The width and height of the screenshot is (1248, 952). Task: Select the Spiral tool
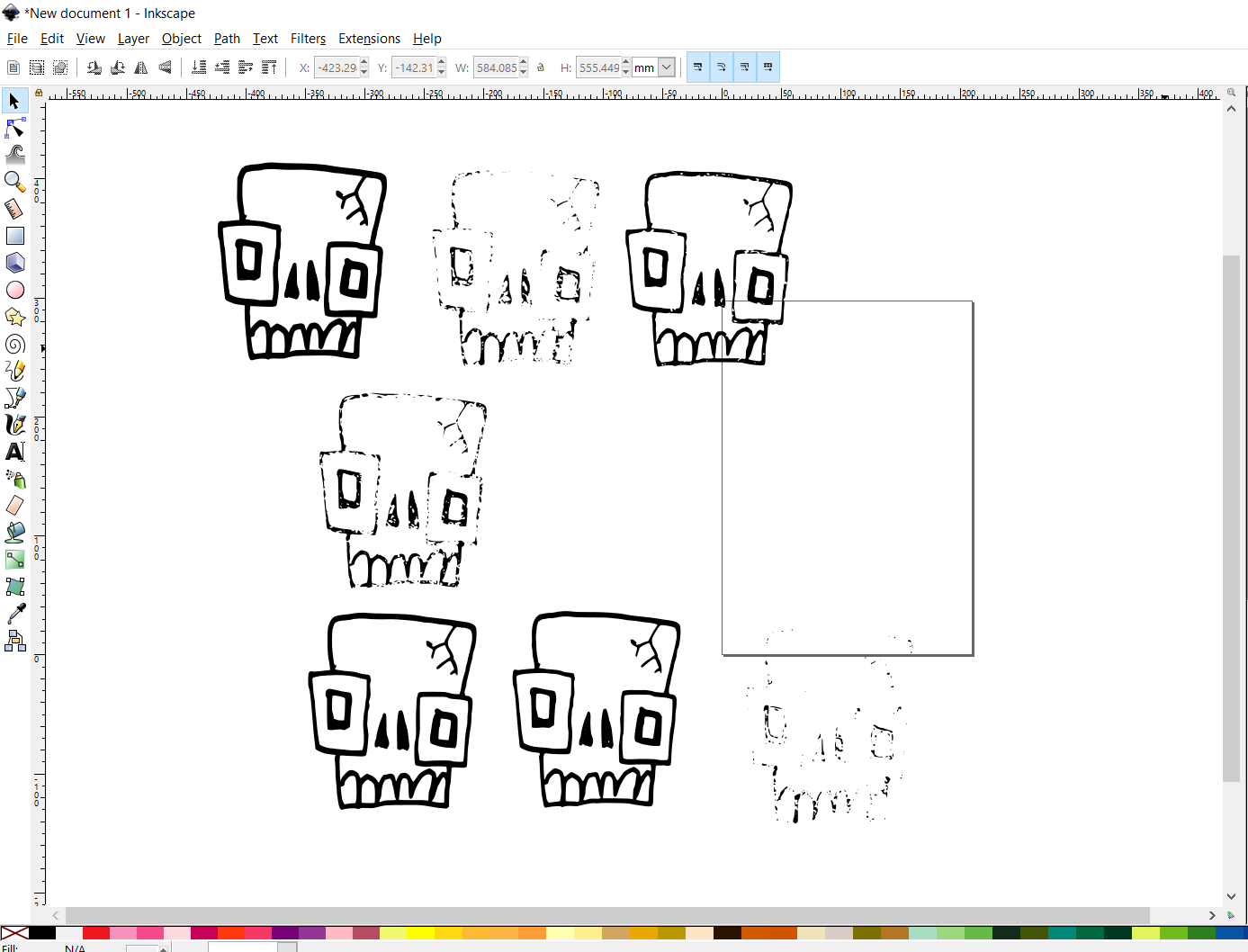click(14, 344)
